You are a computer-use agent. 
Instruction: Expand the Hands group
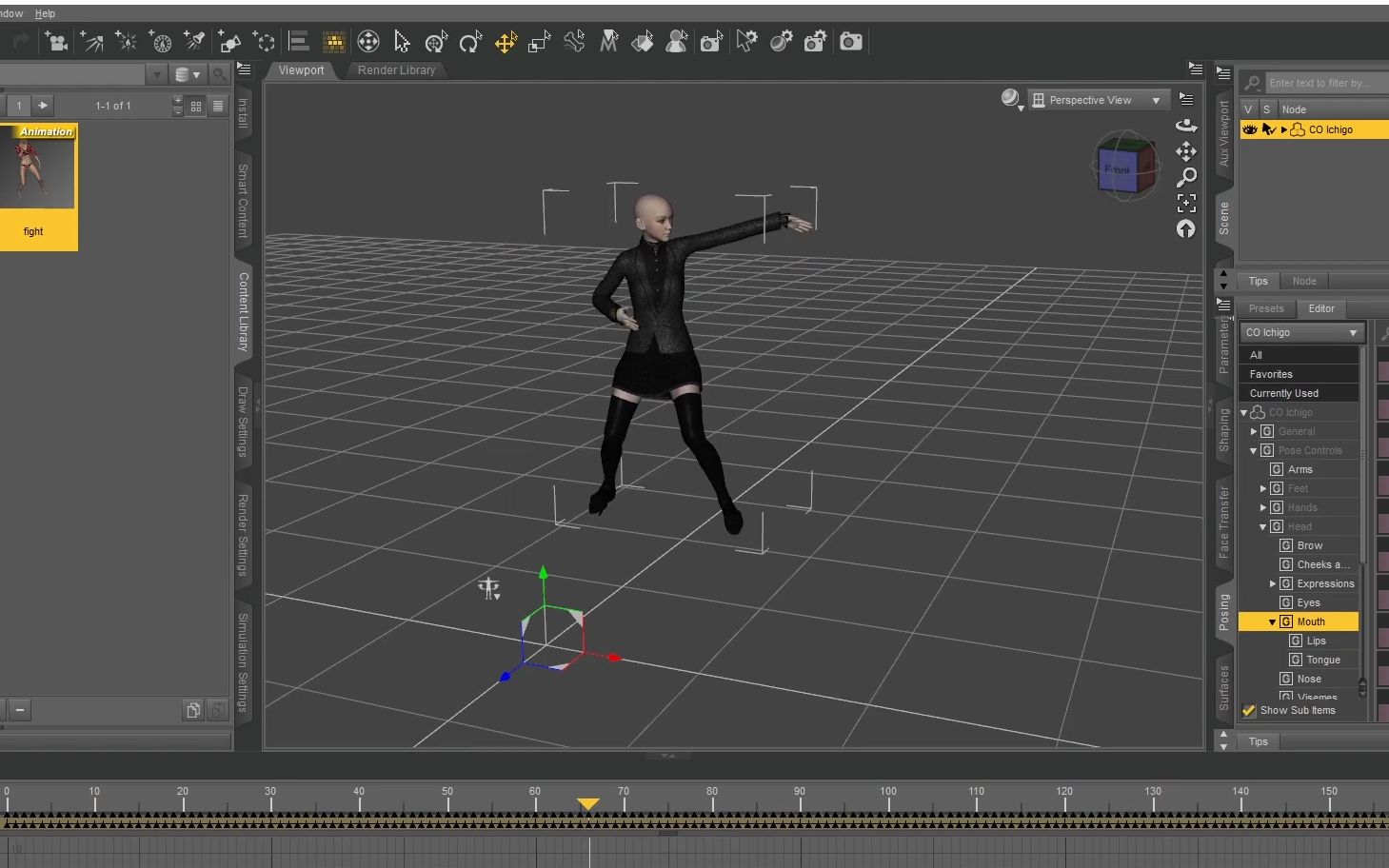tap(1263, 507)
